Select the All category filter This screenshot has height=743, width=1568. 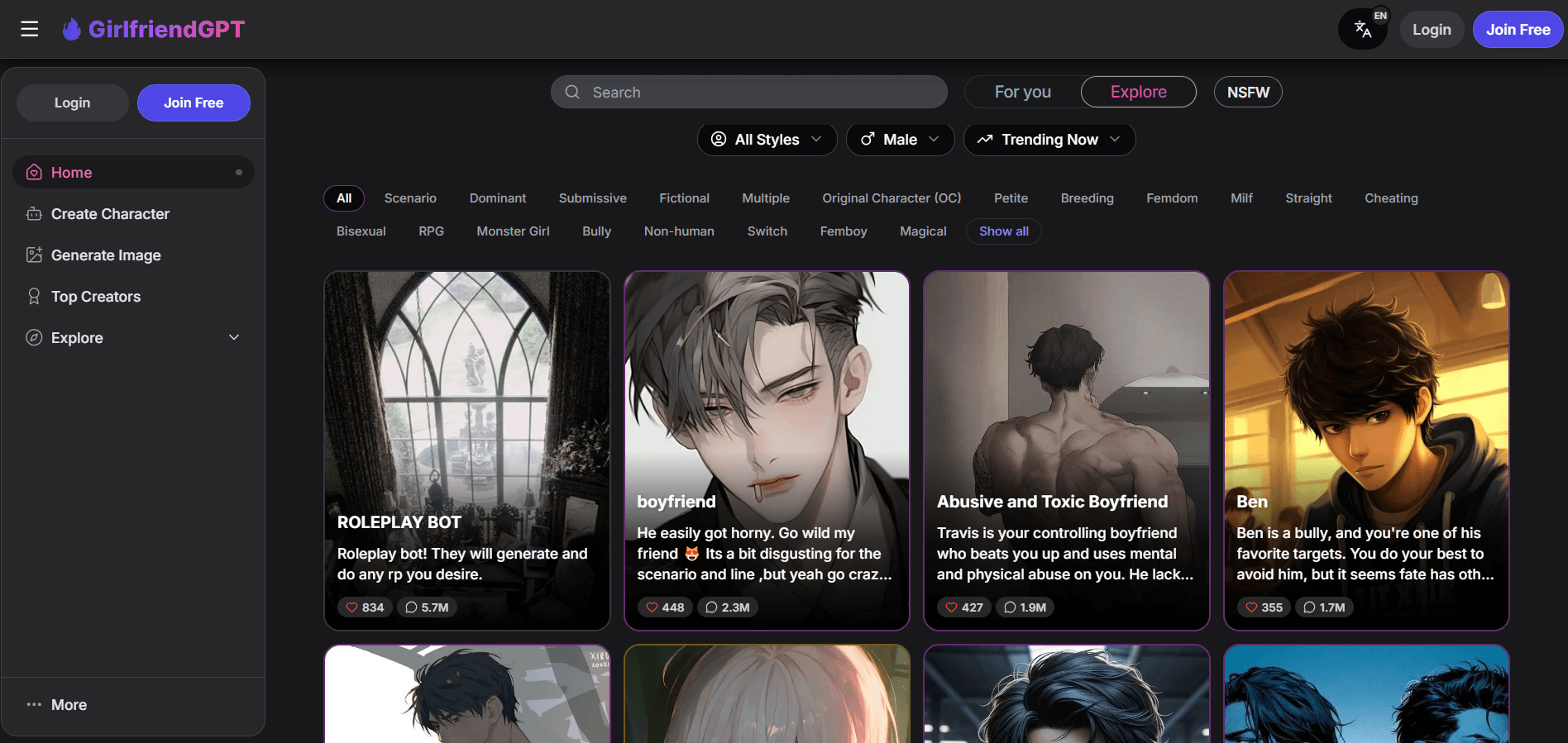[344, 198]
